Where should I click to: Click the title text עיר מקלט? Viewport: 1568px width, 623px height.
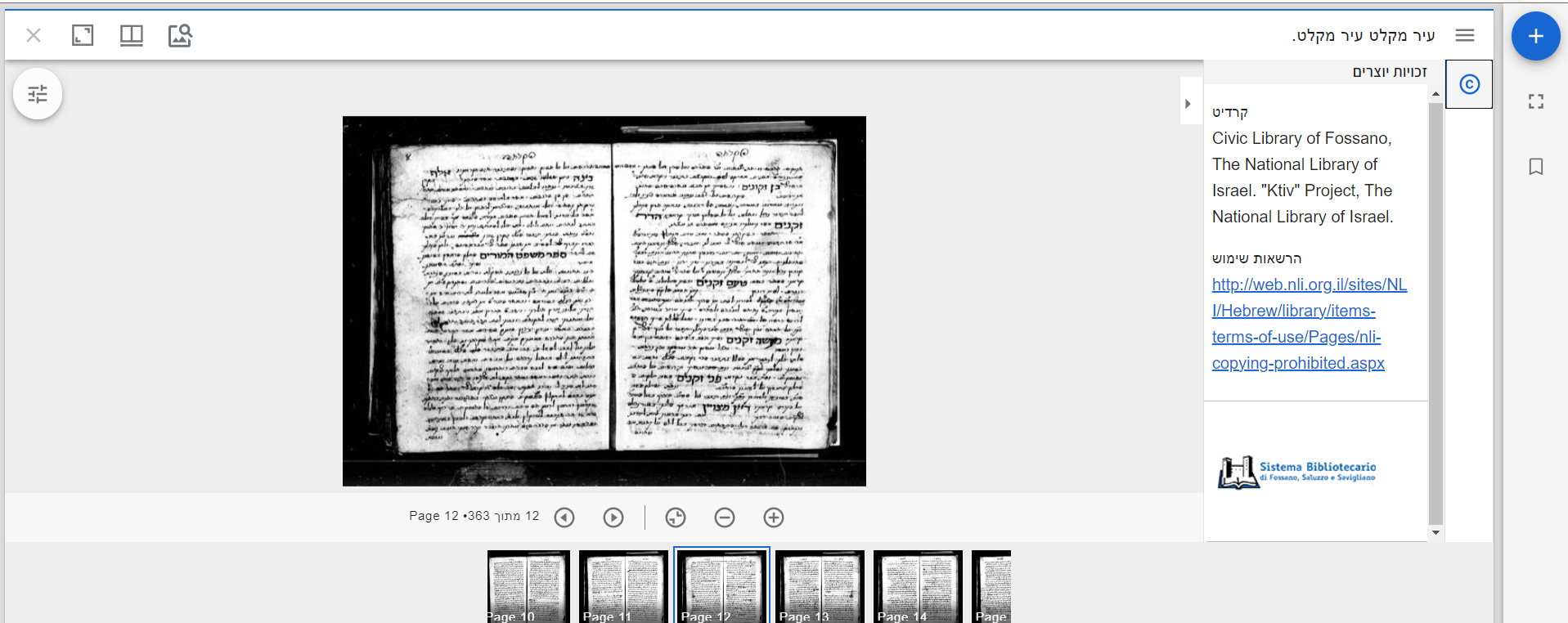tap(1364, 35)
